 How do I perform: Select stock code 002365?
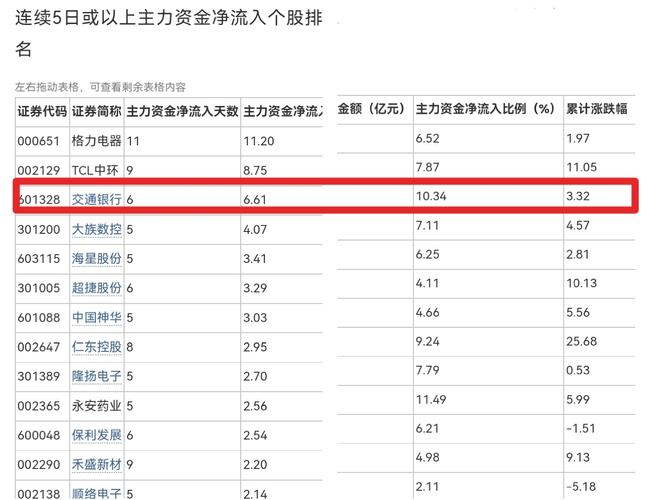(x=39, y=406)
